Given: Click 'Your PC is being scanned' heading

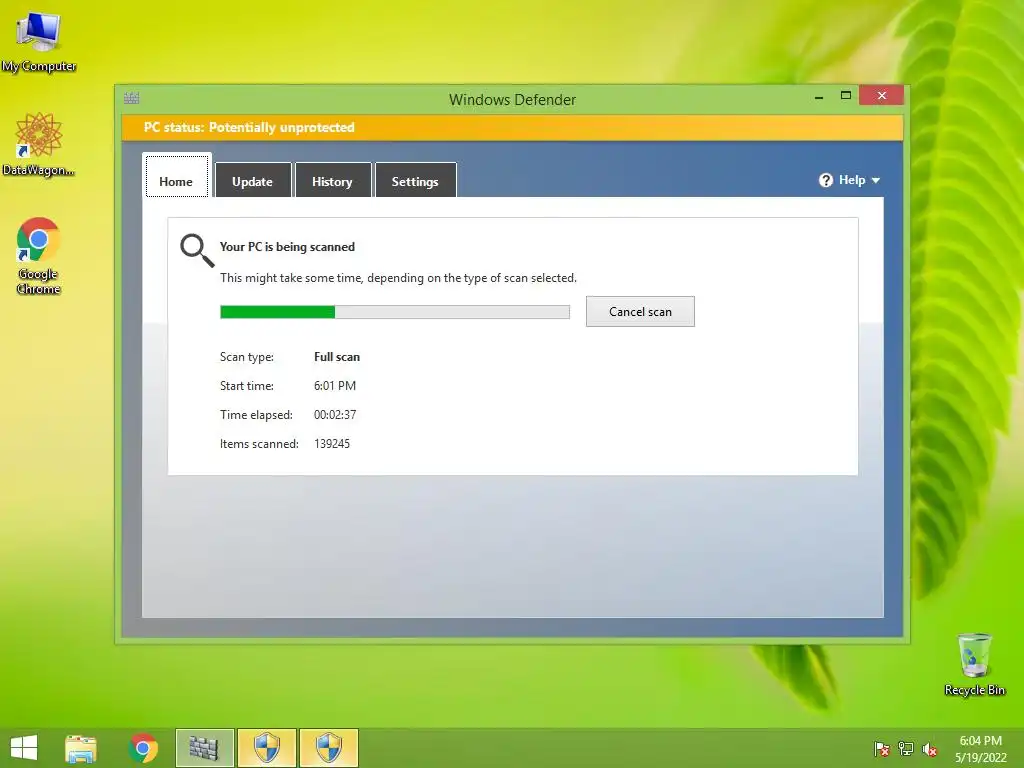Looking at the screenshot, I should click(287, 247).
